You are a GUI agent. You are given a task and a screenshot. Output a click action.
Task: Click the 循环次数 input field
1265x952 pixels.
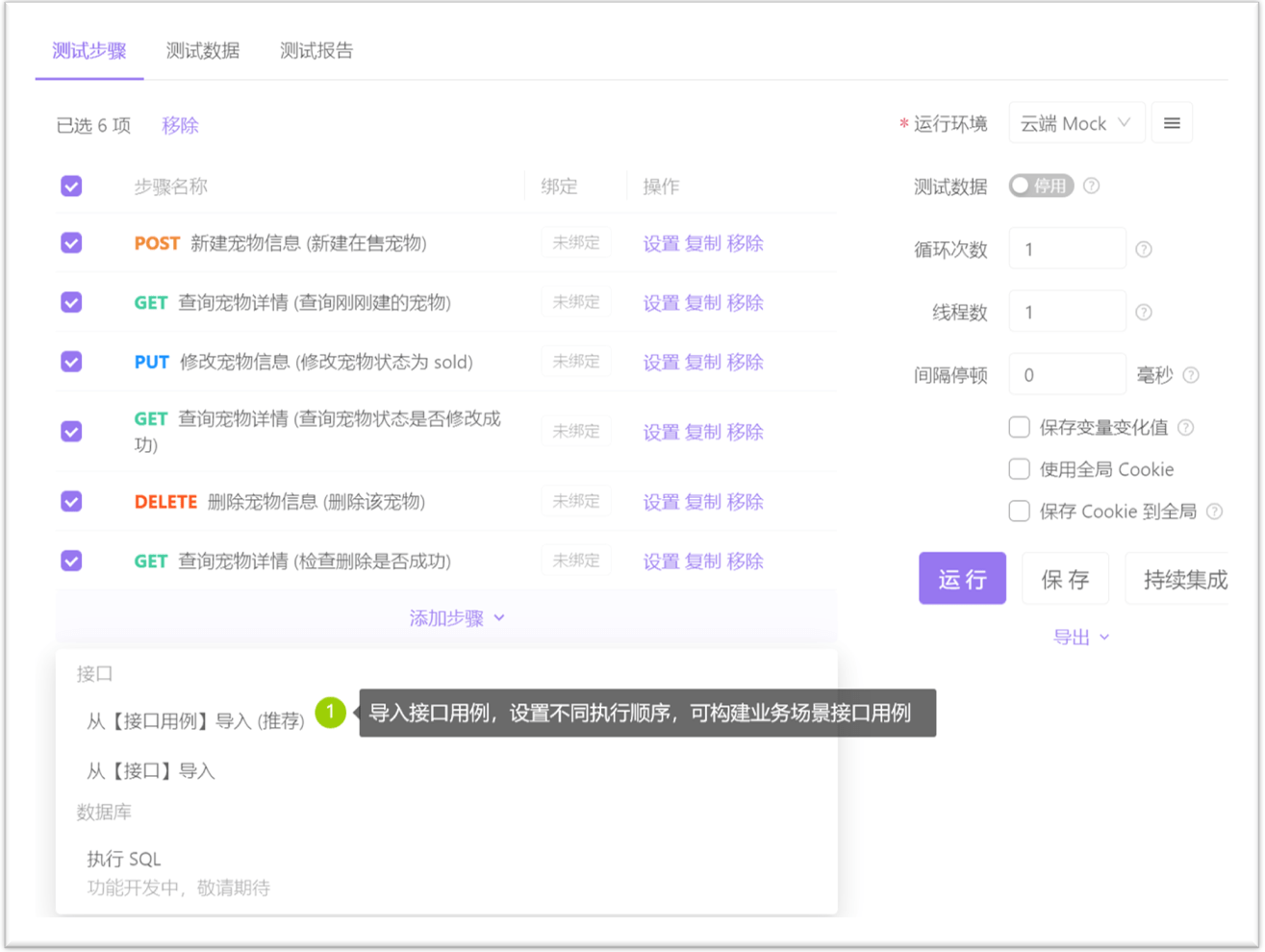[1068, 248]
